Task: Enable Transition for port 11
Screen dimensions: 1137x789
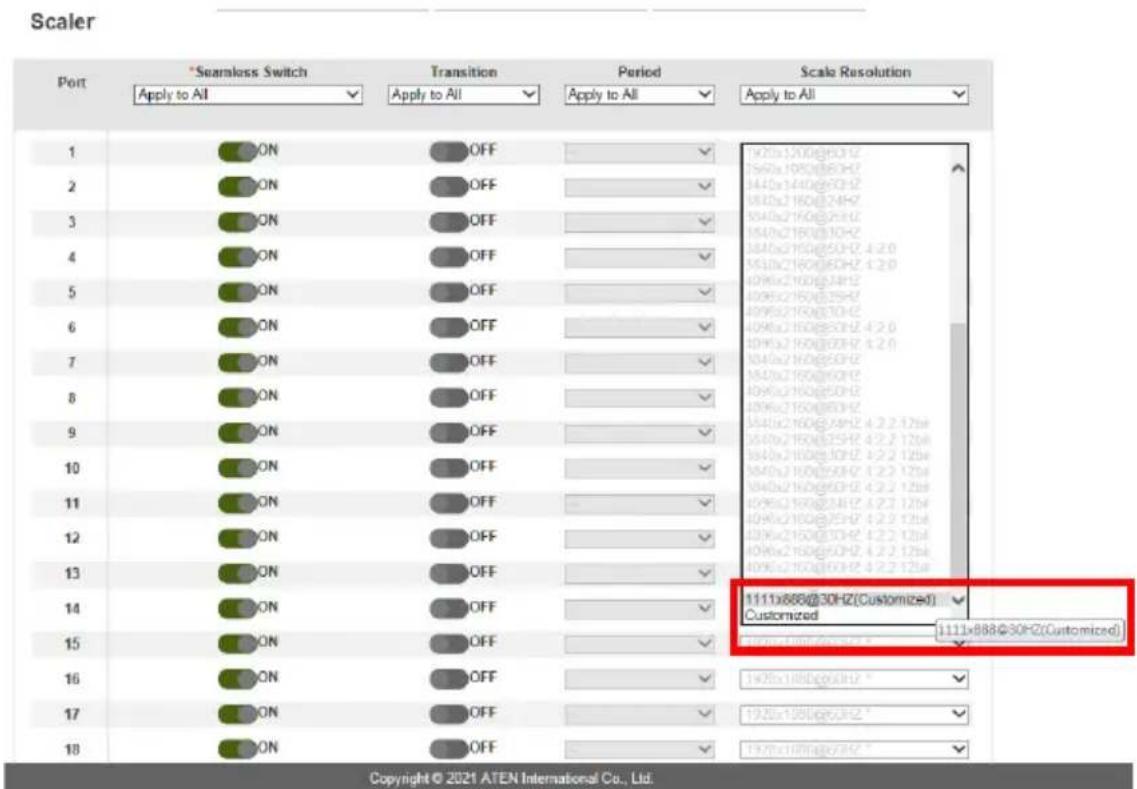Action: (449, 503)
